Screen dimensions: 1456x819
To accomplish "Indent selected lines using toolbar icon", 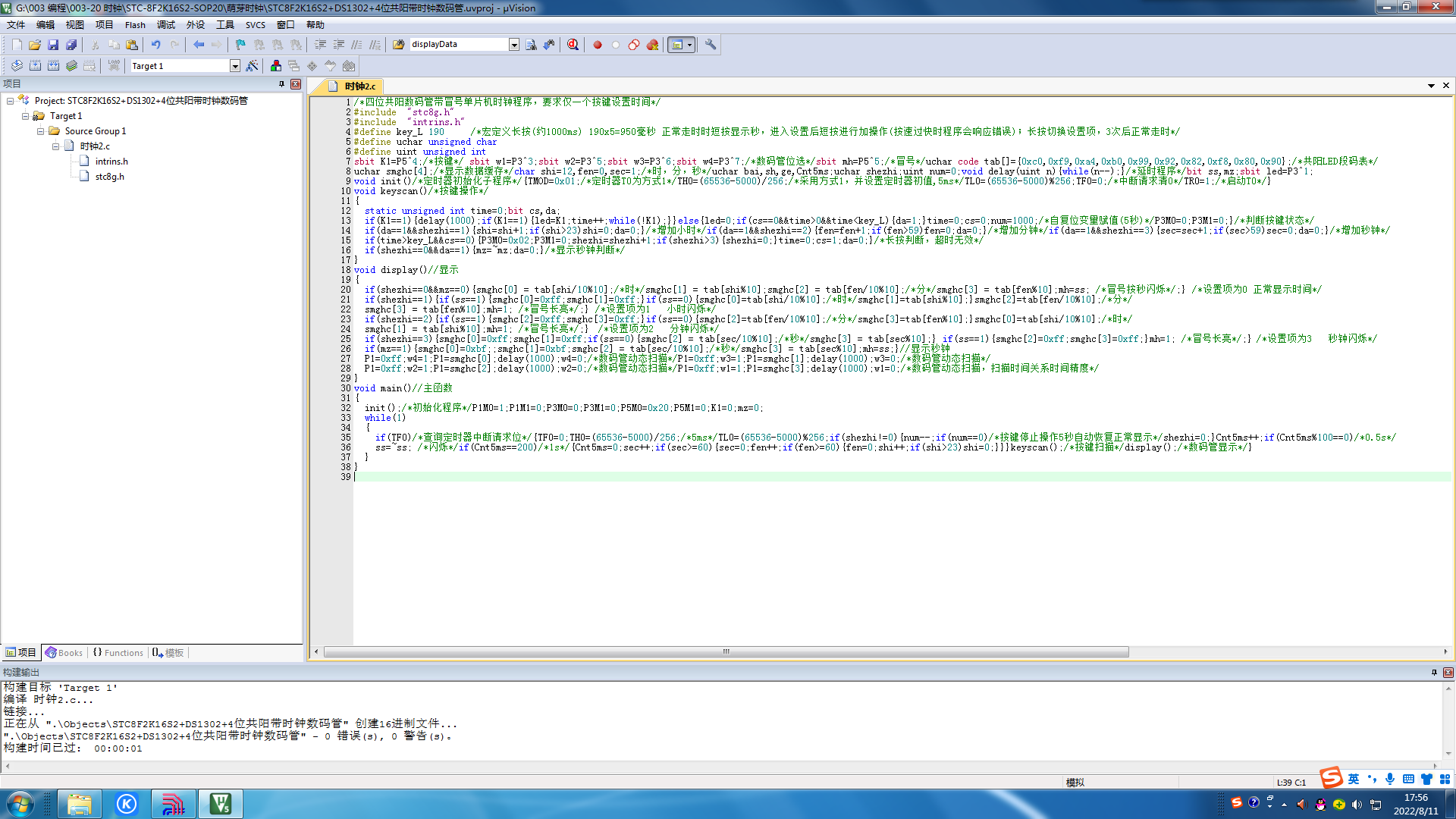I will click(x=321, y=45).
